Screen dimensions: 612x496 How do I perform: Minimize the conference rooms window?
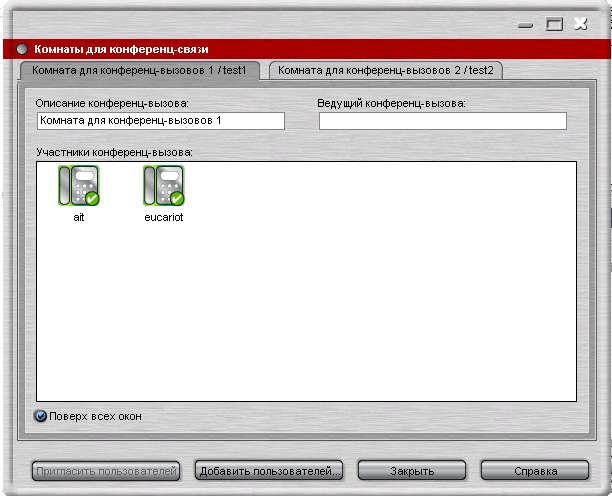point(525,25)
